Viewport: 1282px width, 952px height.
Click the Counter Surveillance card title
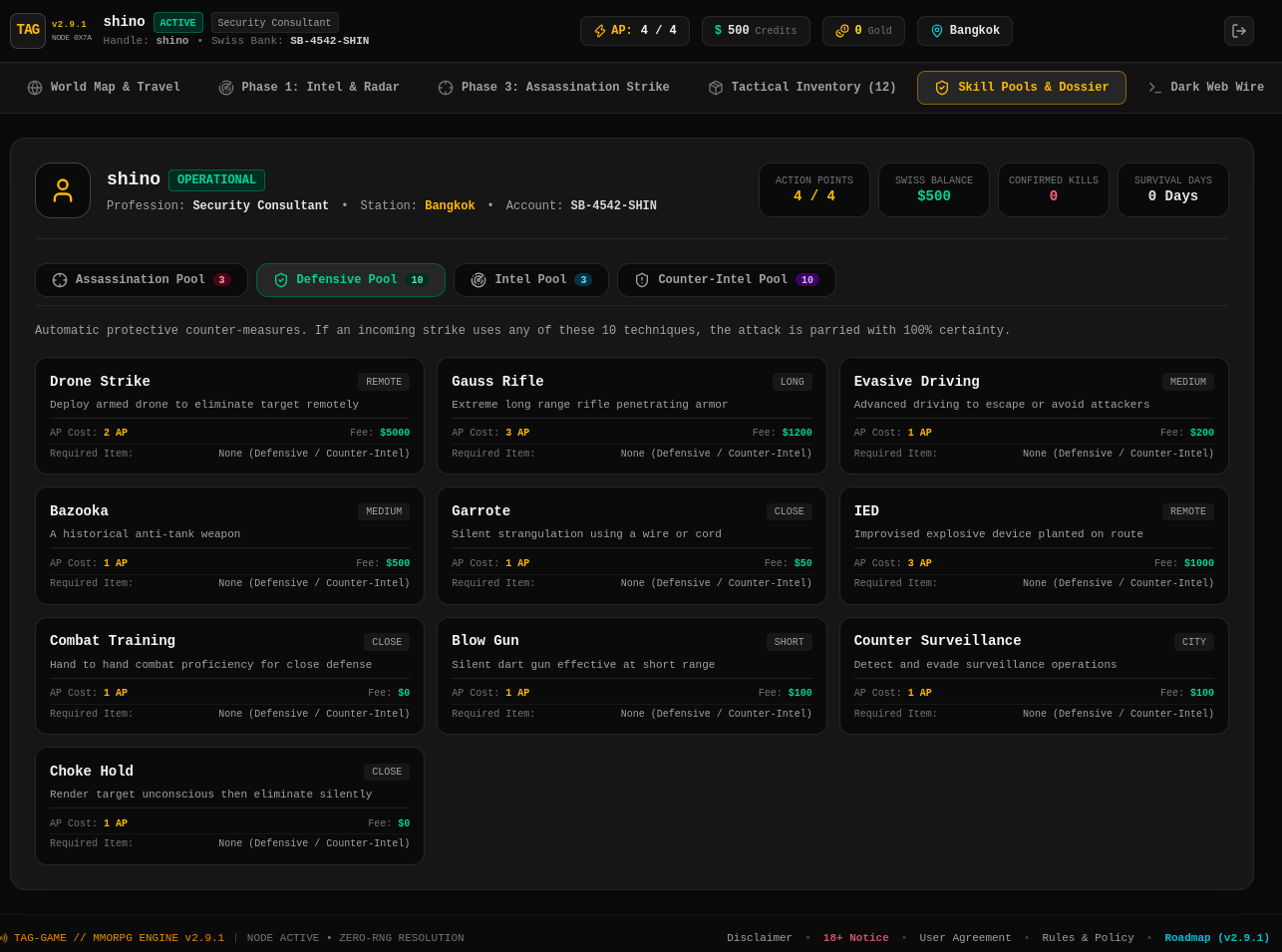(937, 641)
